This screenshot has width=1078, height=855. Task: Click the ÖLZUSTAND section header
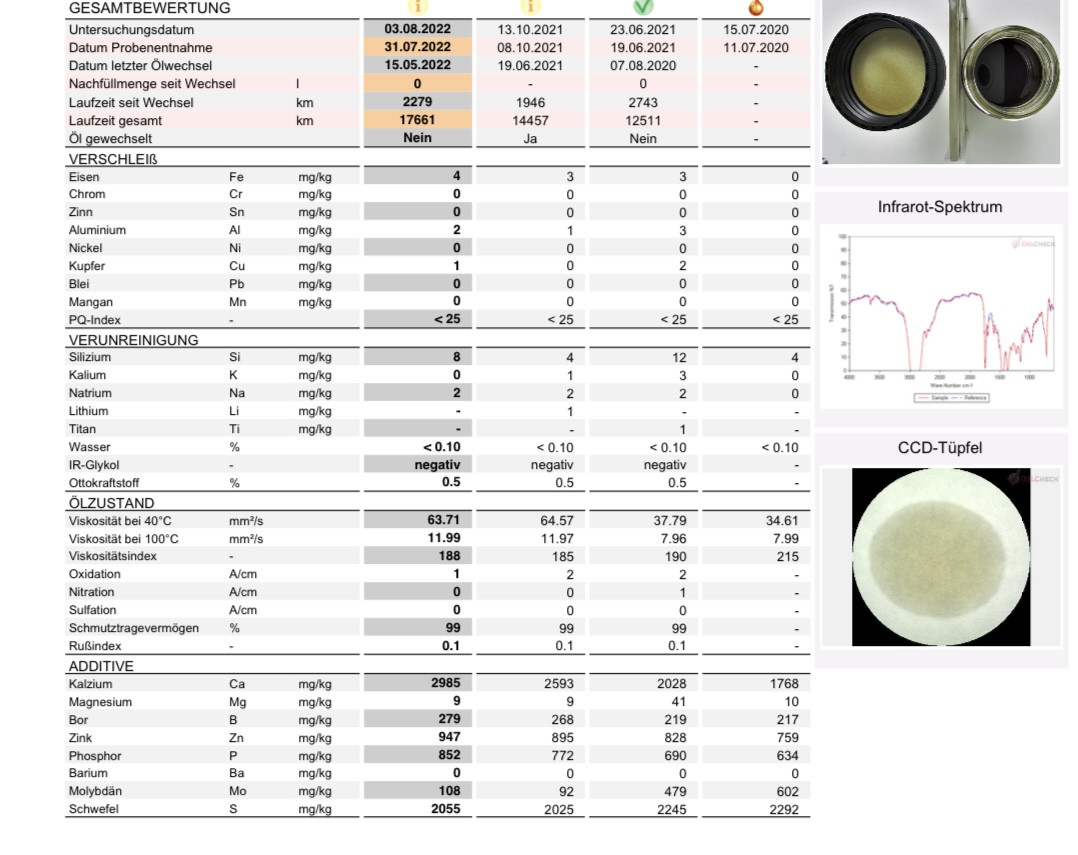111,503
